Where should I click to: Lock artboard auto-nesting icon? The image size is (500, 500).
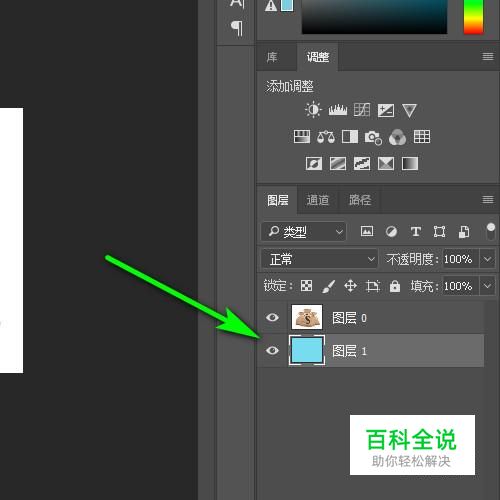click(373, 286)
